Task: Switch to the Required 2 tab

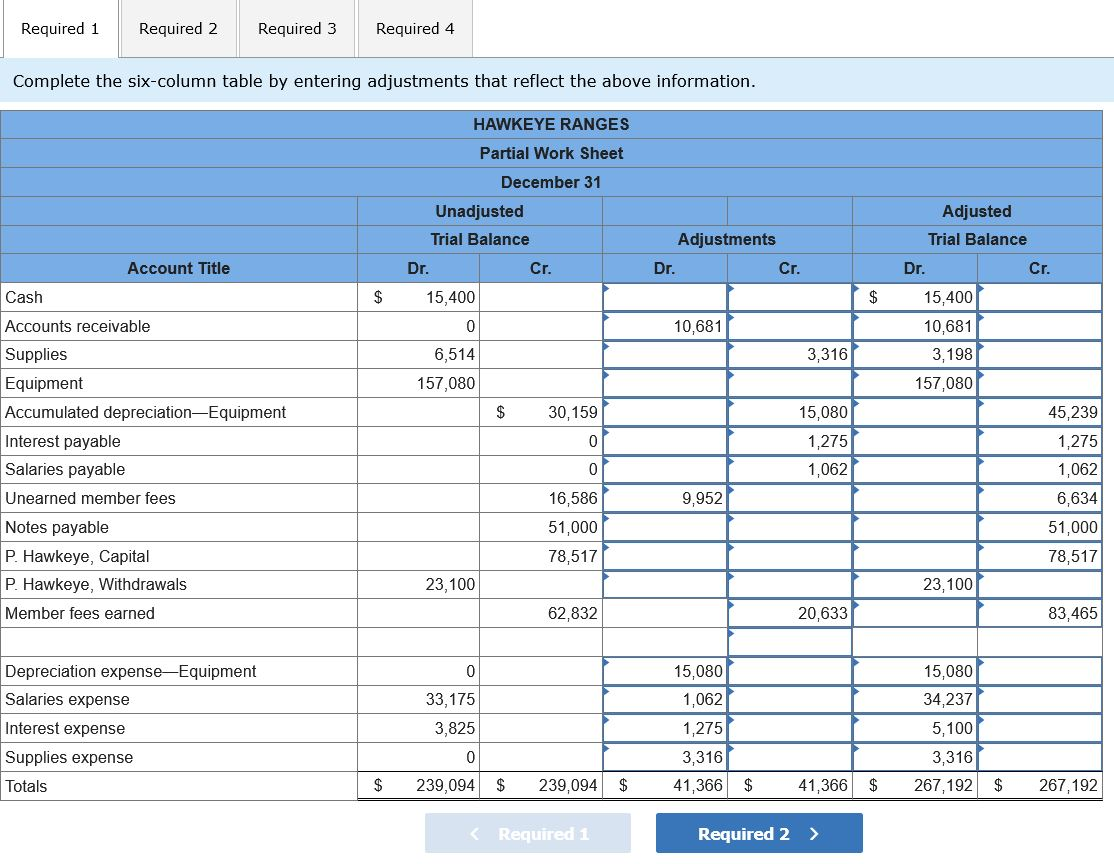Action: [x=178, y=29]
